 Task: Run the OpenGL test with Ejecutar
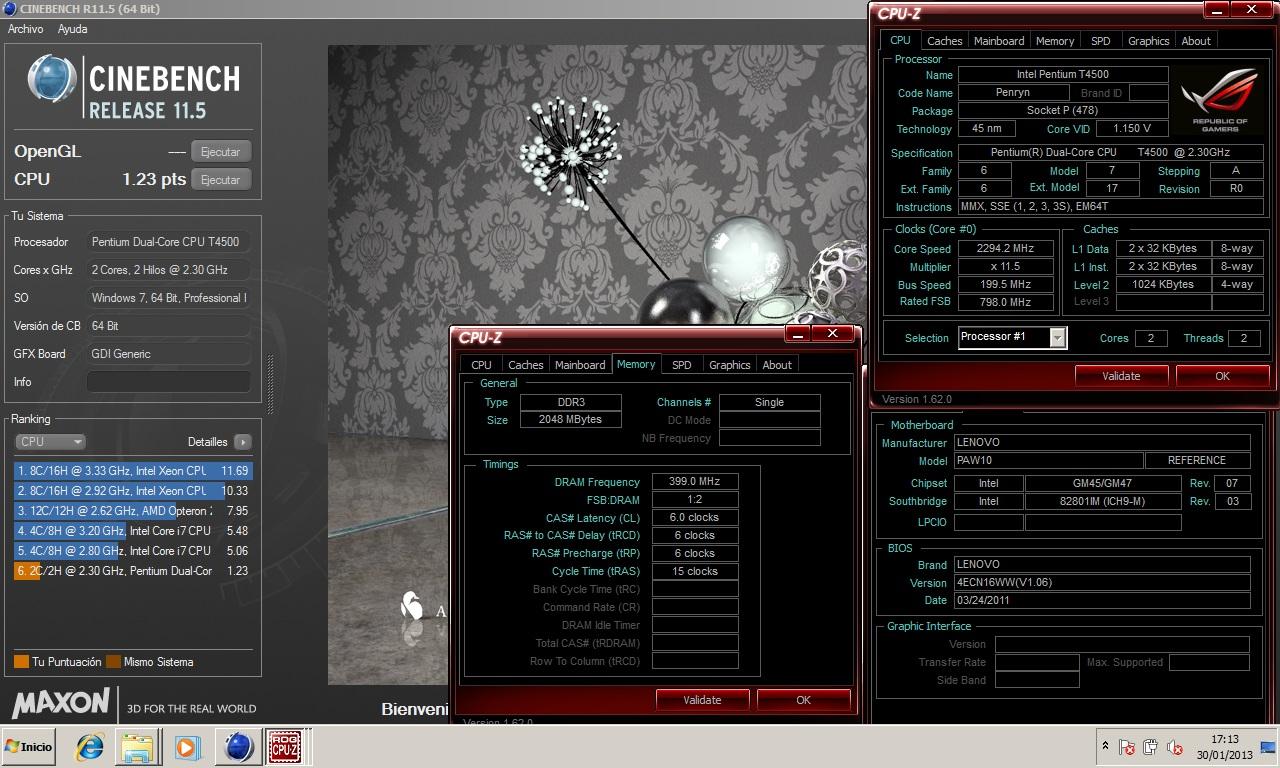220,152
